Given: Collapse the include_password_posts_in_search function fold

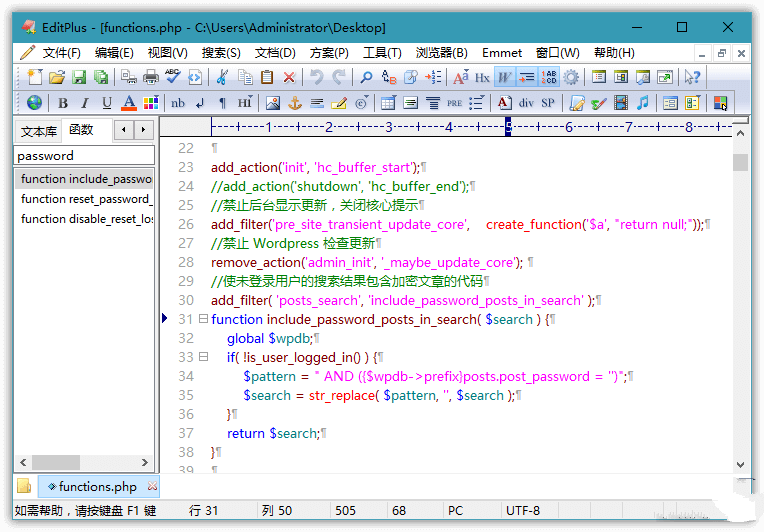Looking at the screenshot, I should point(203,319).
